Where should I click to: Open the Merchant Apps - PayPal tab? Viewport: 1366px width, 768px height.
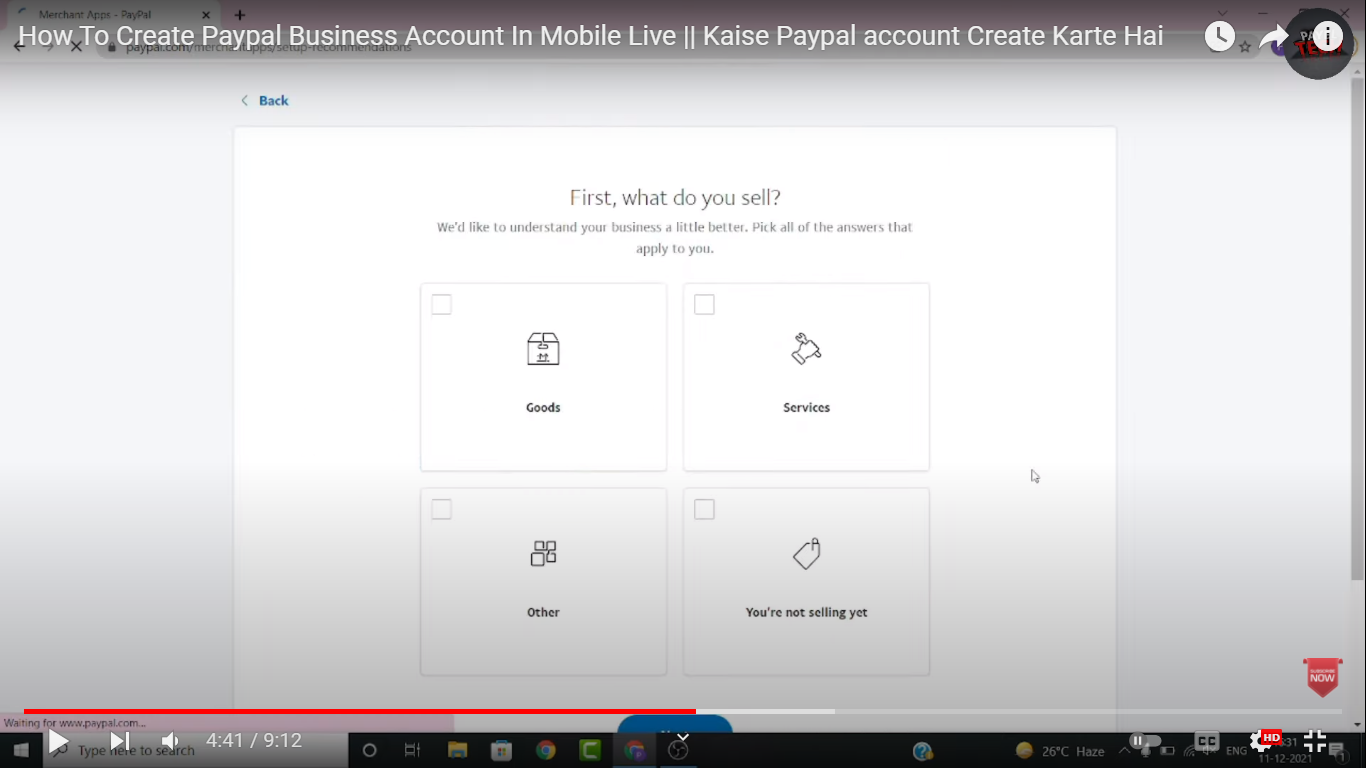tap(110, 15)
